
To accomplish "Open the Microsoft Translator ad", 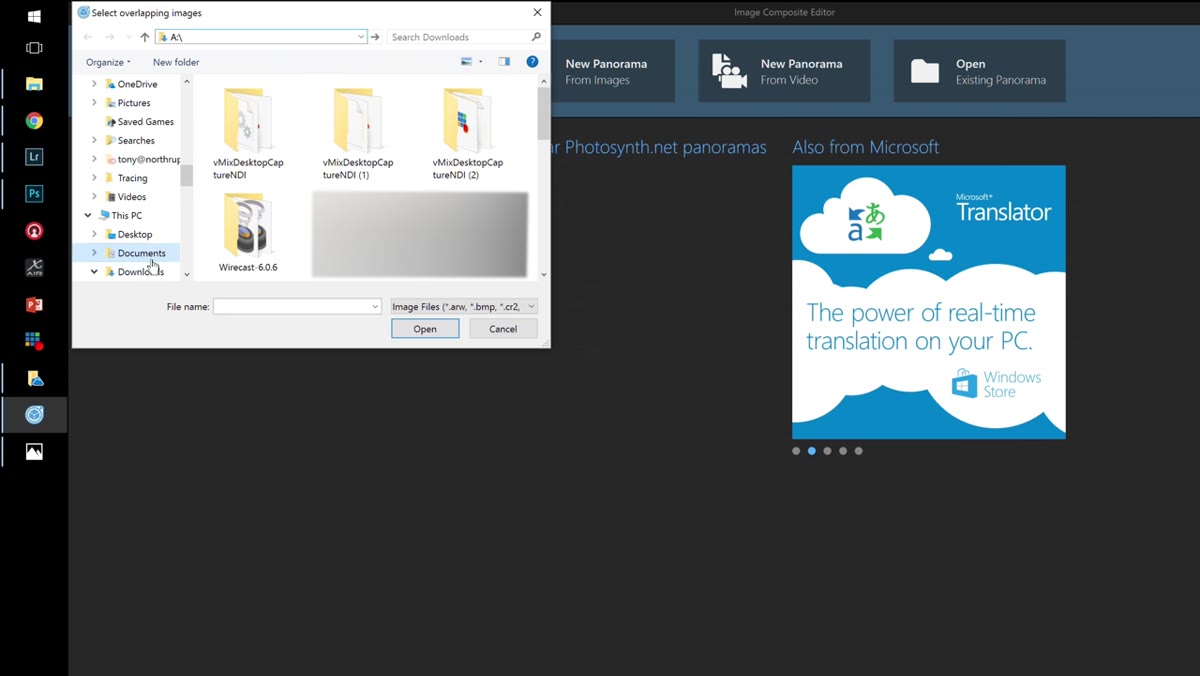I will click(x=928, y=302).
